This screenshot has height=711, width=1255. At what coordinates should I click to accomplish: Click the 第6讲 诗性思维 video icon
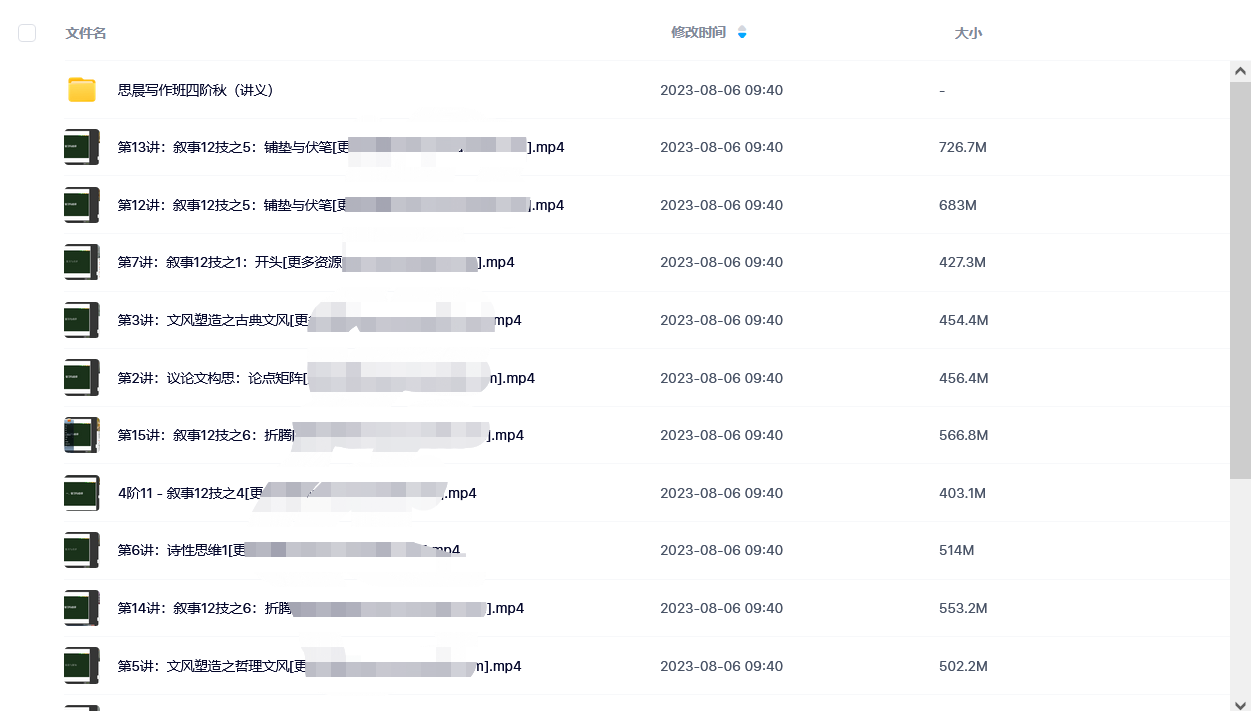tap(82, 550)
